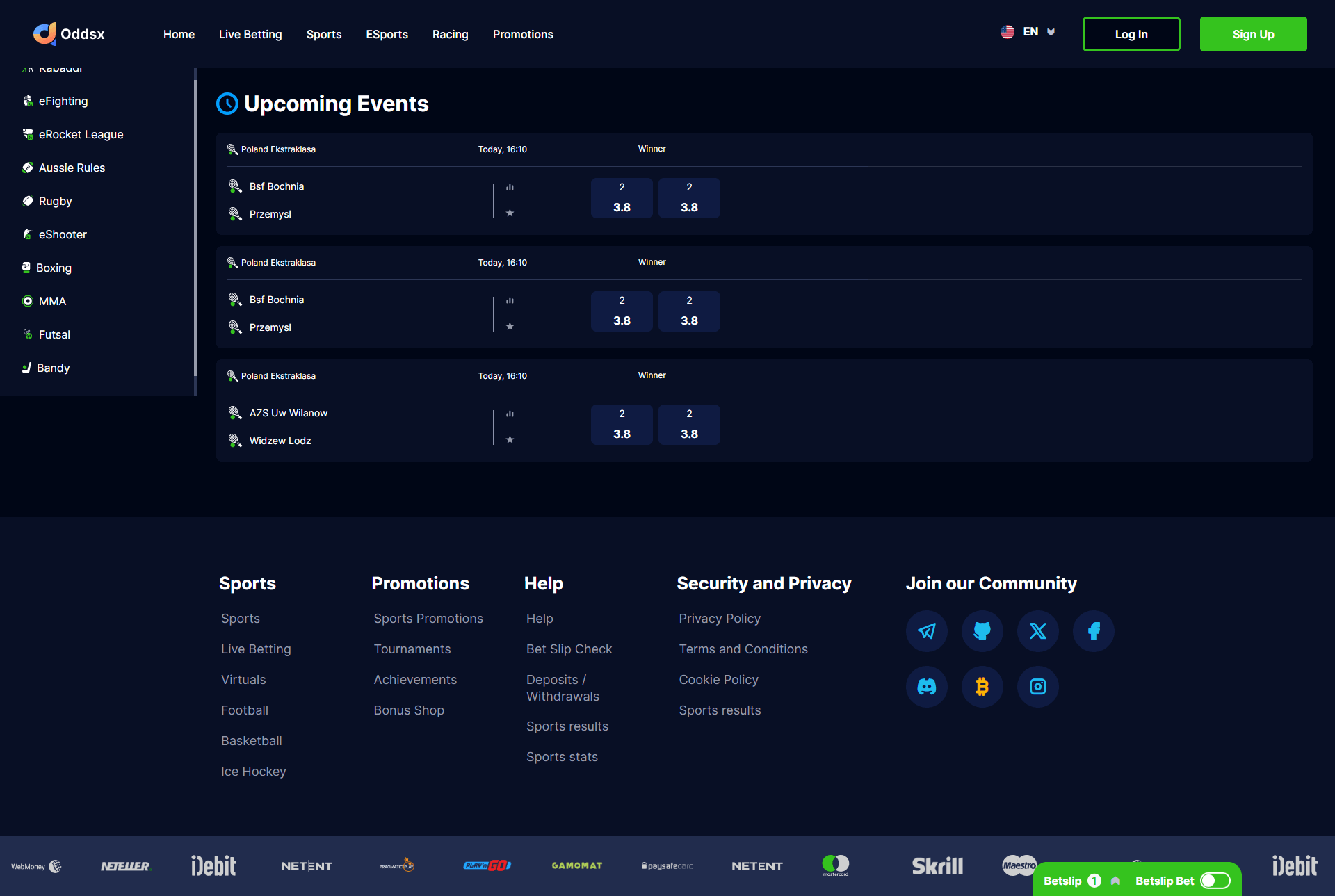1335x896 pixels.
Task: Toggle the Betslip Bet switch
Action: [1215, 881]
